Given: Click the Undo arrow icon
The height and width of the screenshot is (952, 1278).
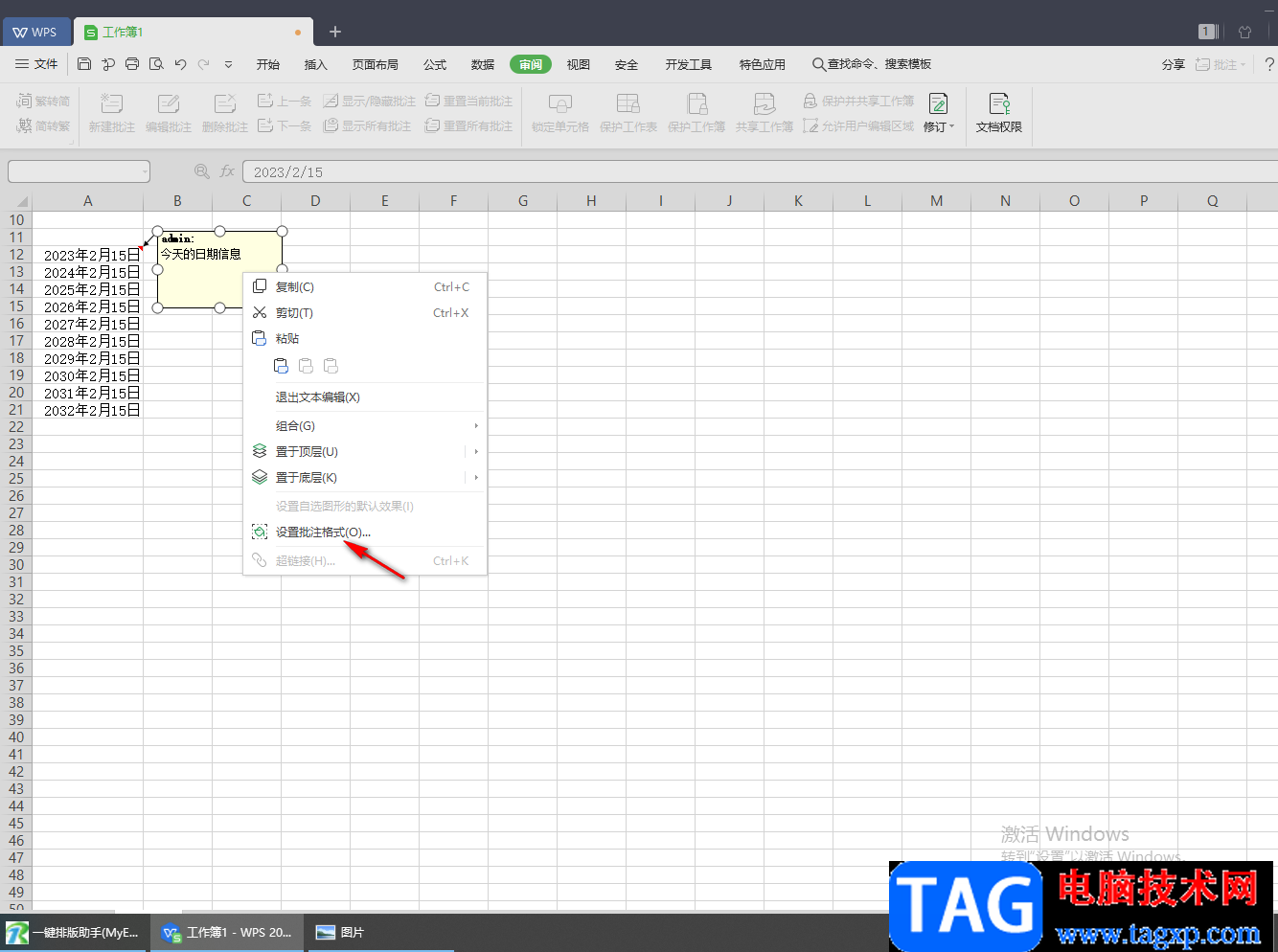Looking at the screenshot, I should [x=180, y=64].
